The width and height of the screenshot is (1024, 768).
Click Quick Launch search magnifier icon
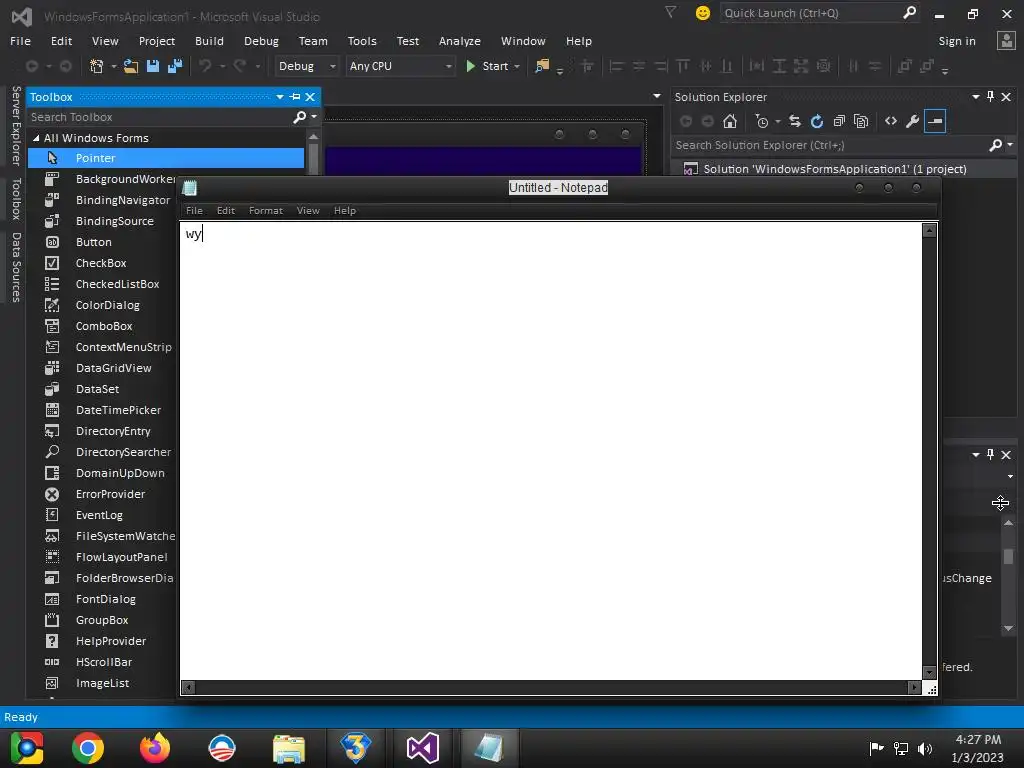point(909,12)
